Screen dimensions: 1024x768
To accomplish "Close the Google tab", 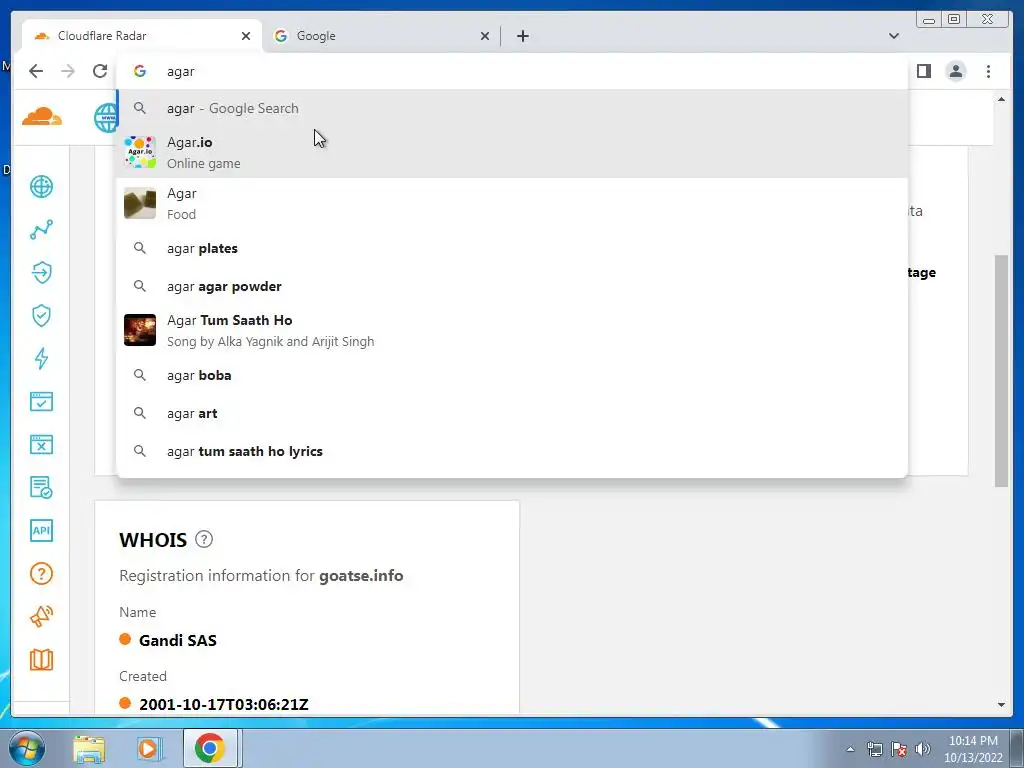I will (485, 36).
